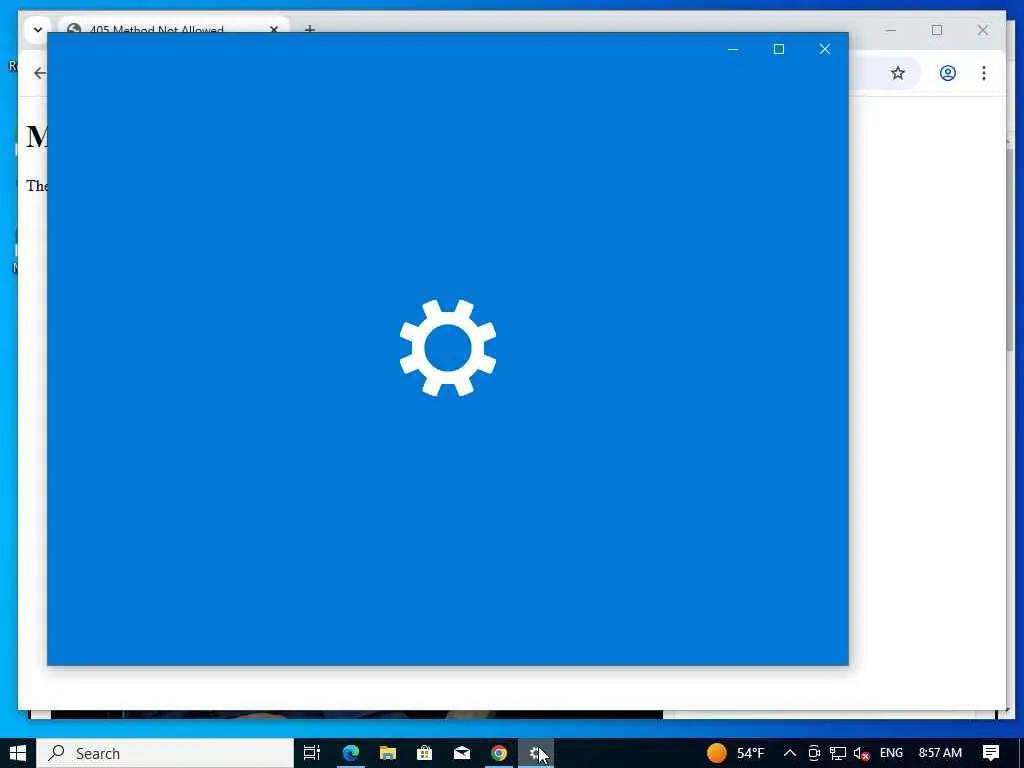Open the Chrome profile menu
1024x768 pixels.
point(948,72)
